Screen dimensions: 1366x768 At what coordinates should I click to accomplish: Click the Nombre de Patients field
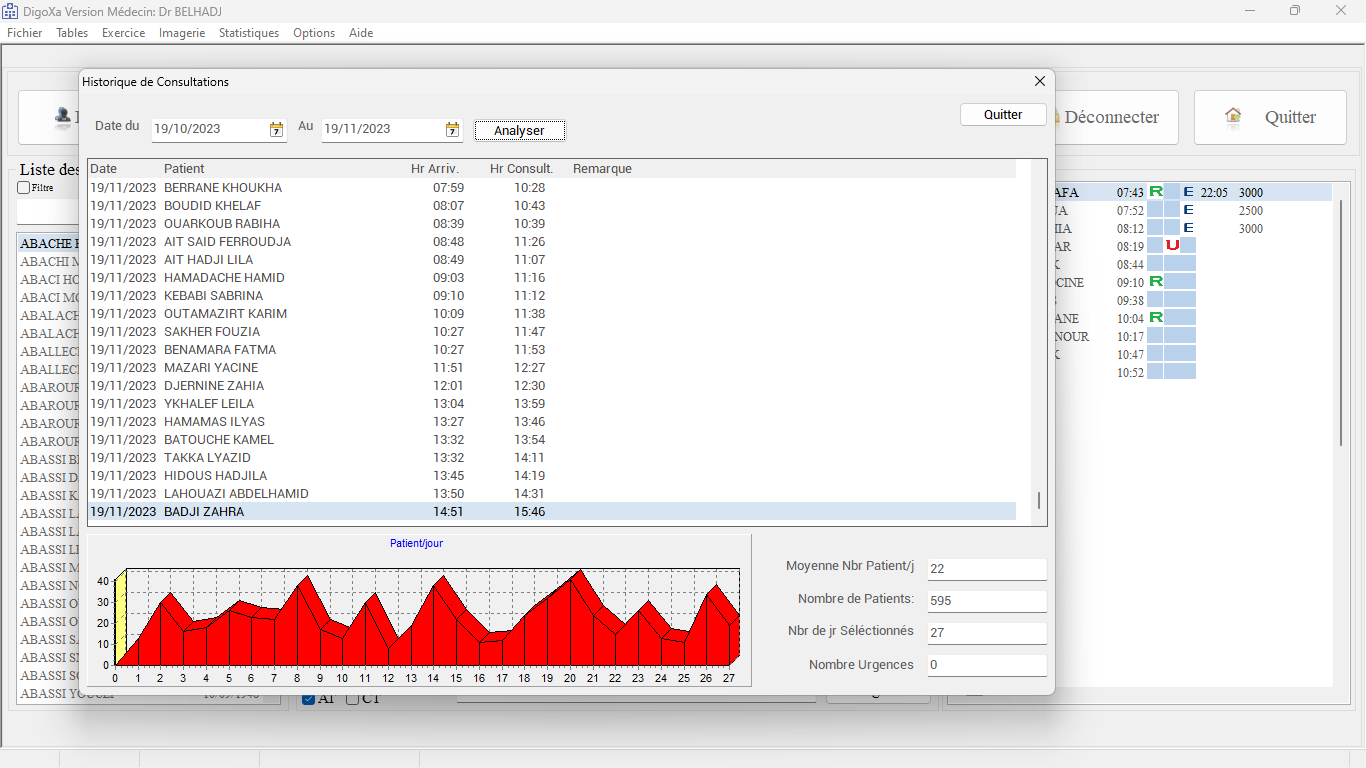[x=986, y=601]
